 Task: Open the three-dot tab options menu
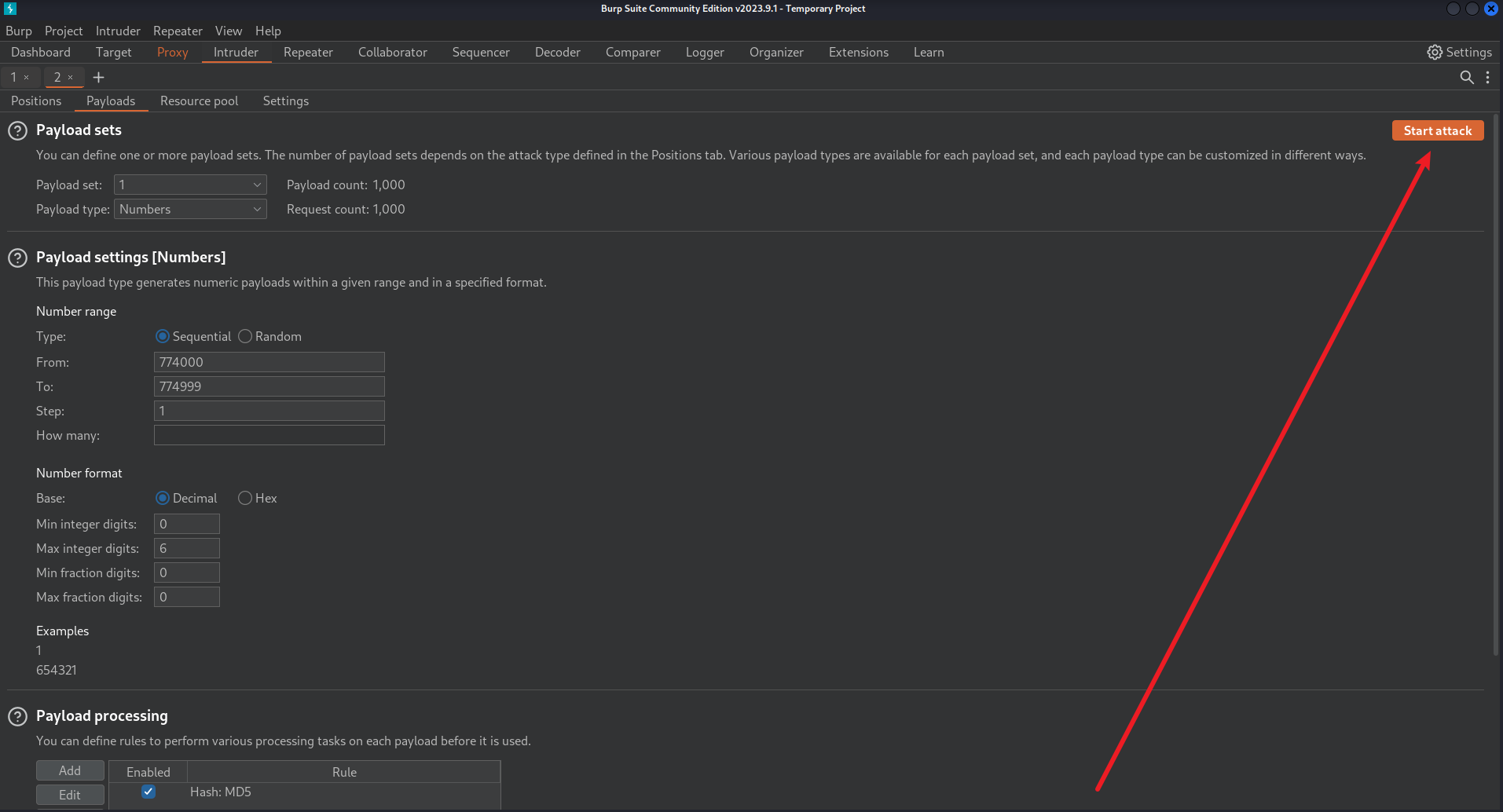click(1487, 77)
